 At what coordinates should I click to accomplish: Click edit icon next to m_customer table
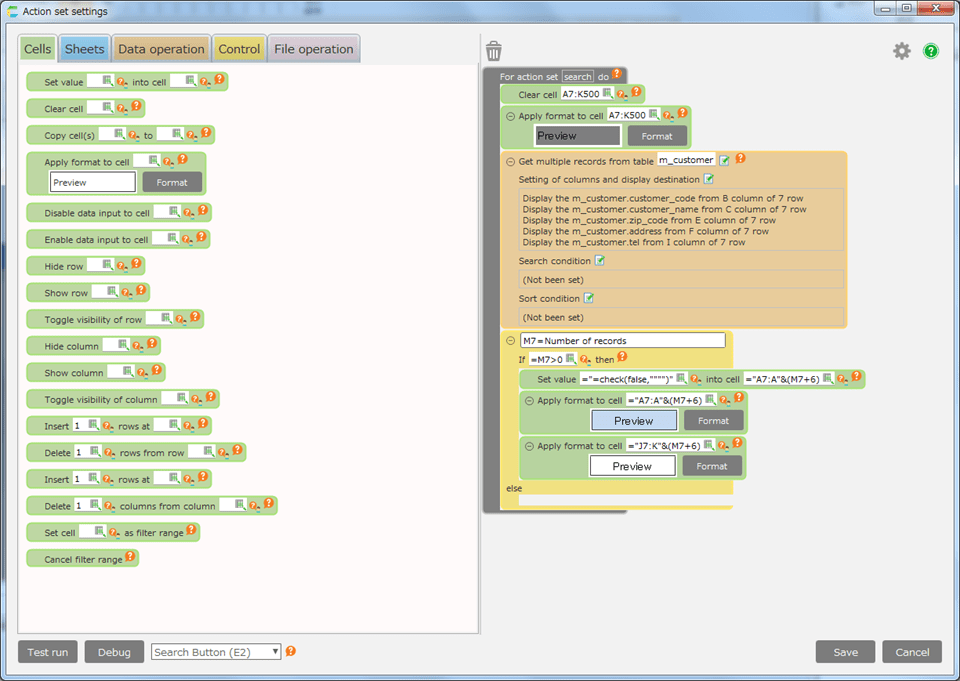pos(725,160)
